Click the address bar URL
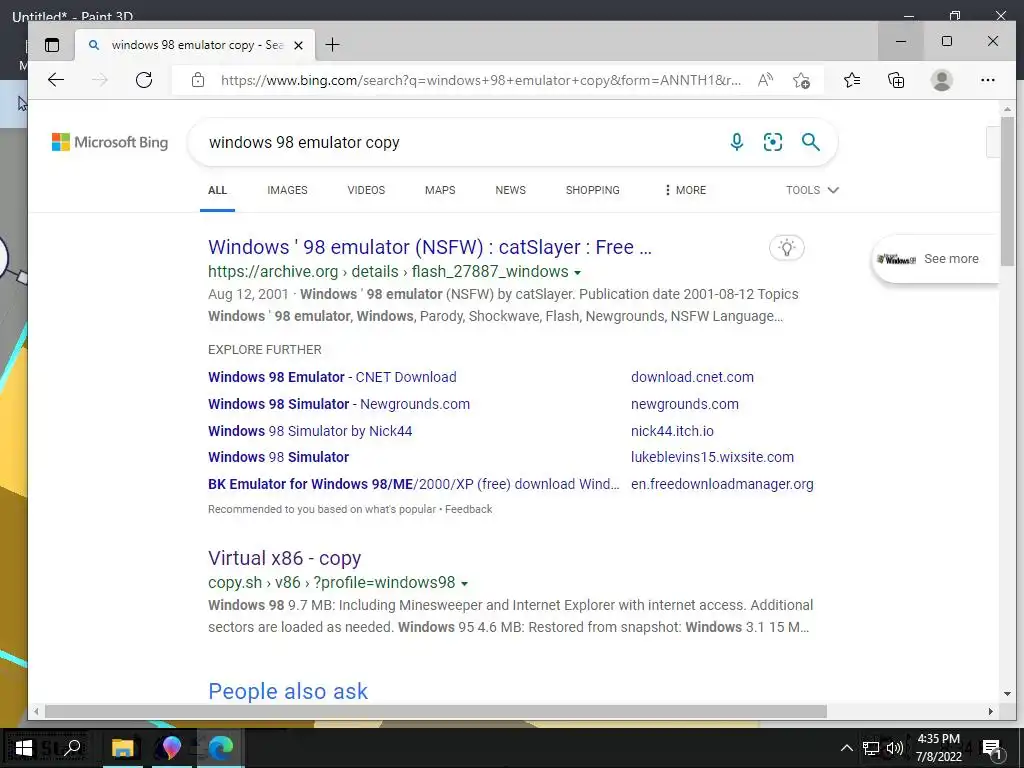 [481, 80]
